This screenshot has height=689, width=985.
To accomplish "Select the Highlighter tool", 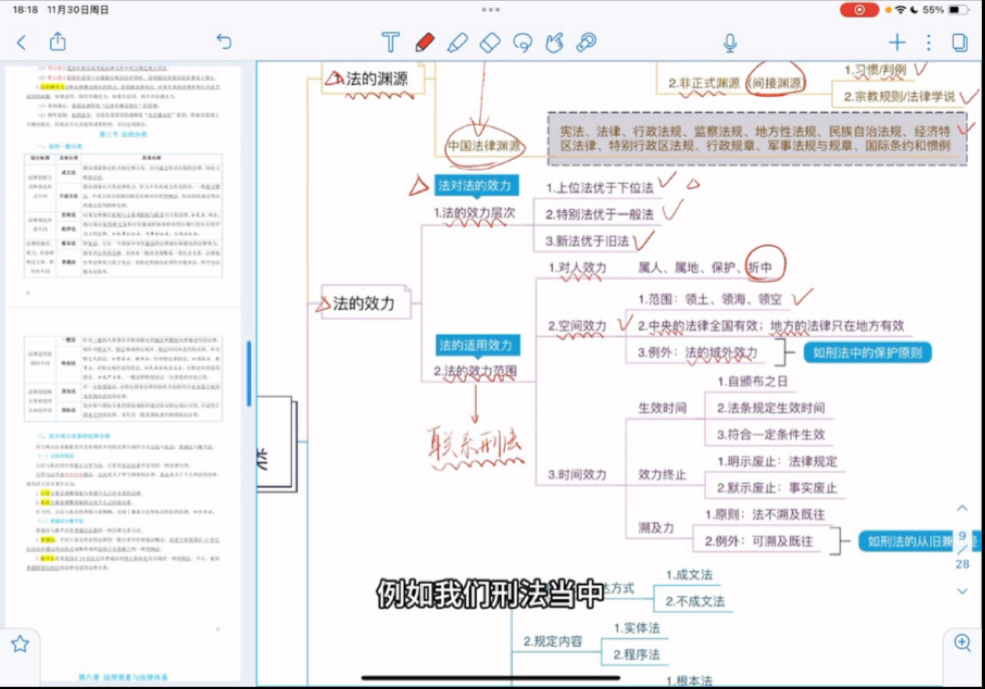I will pos(457,42).
